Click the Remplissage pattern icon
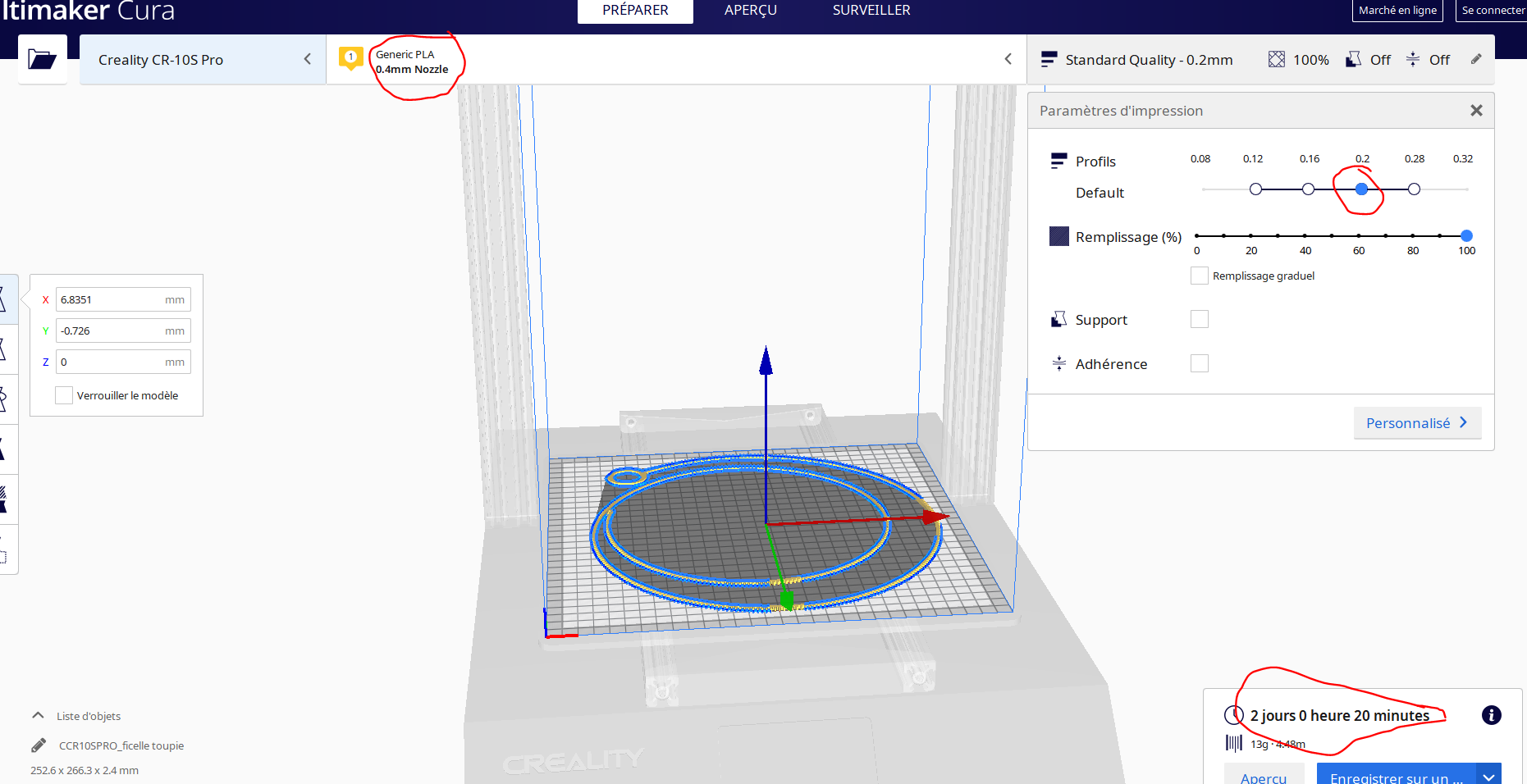Screen dimensions: 1527x784 [x=1059, y=236]
